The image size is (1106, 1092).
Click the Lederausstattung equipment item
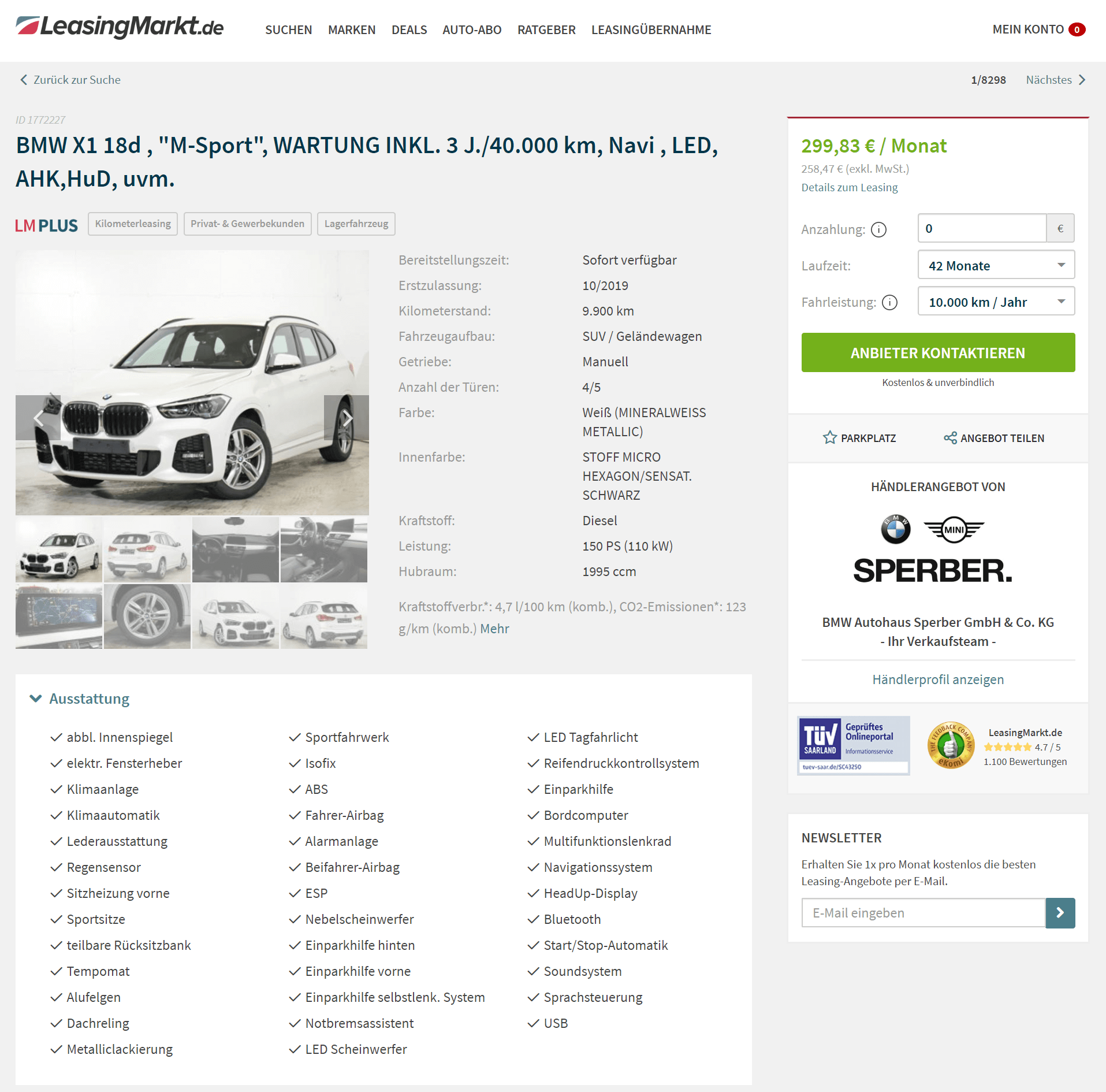[117, 841]
